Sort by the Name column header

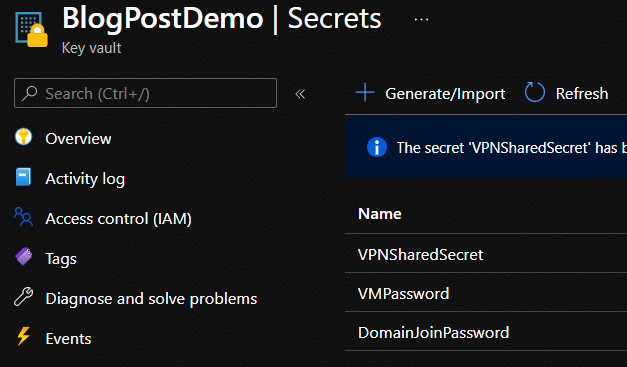click(x=379, y=214)
